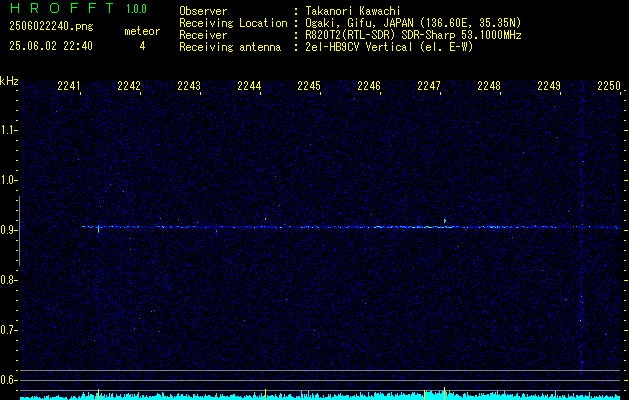Click the gray vertical frequency range bar near 0.9

point(19,231)
